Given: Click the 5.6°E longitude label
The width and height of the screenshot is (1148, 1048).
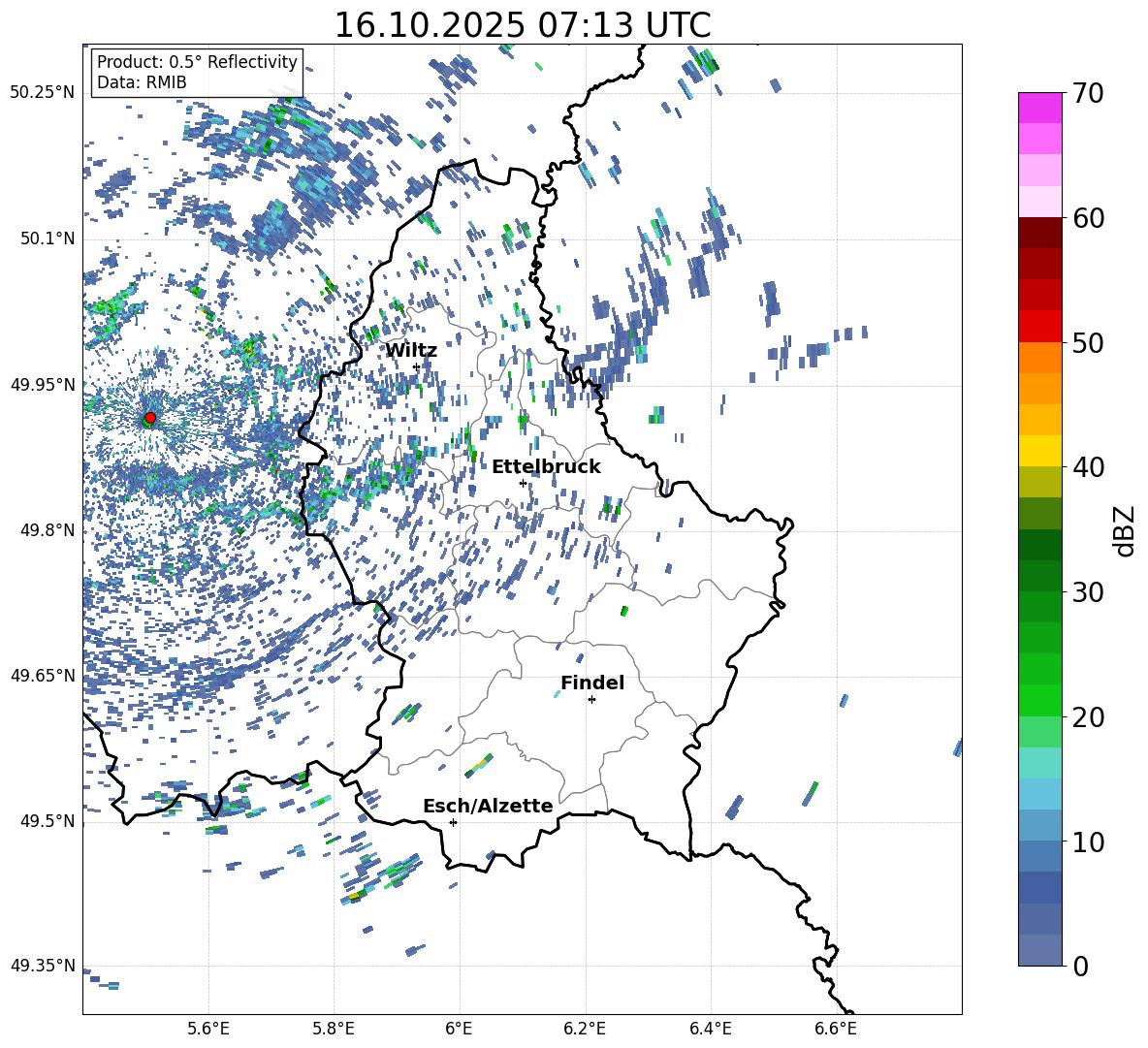Looking at the screenshot, I should pyautogui.click(x=208, y=1029).
